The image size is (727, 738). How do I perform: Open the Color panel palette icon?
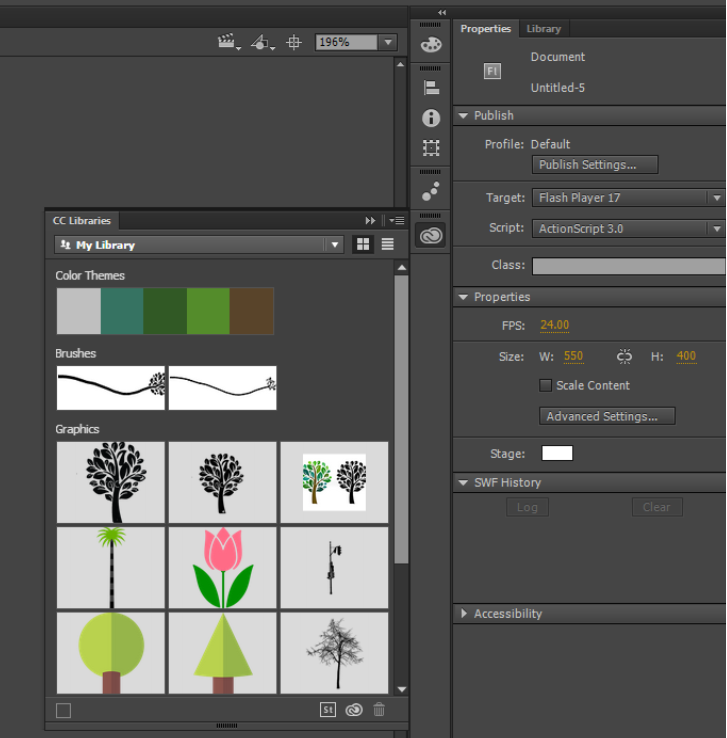pos(431,45)
